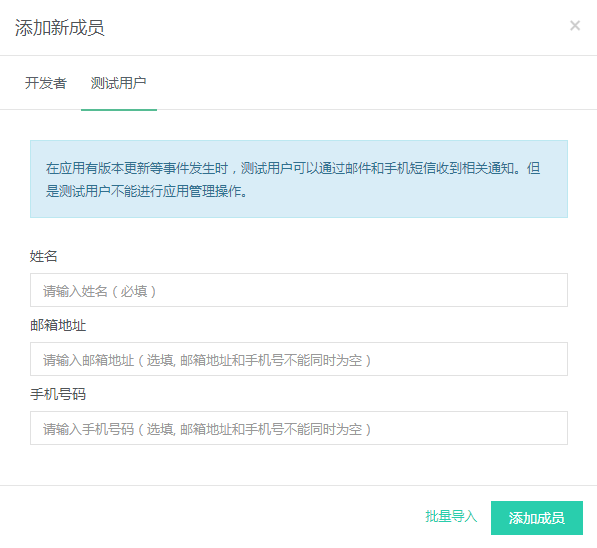Activate the 手机号码 input field
597x548 pixels.
click(x=299, y=428)
